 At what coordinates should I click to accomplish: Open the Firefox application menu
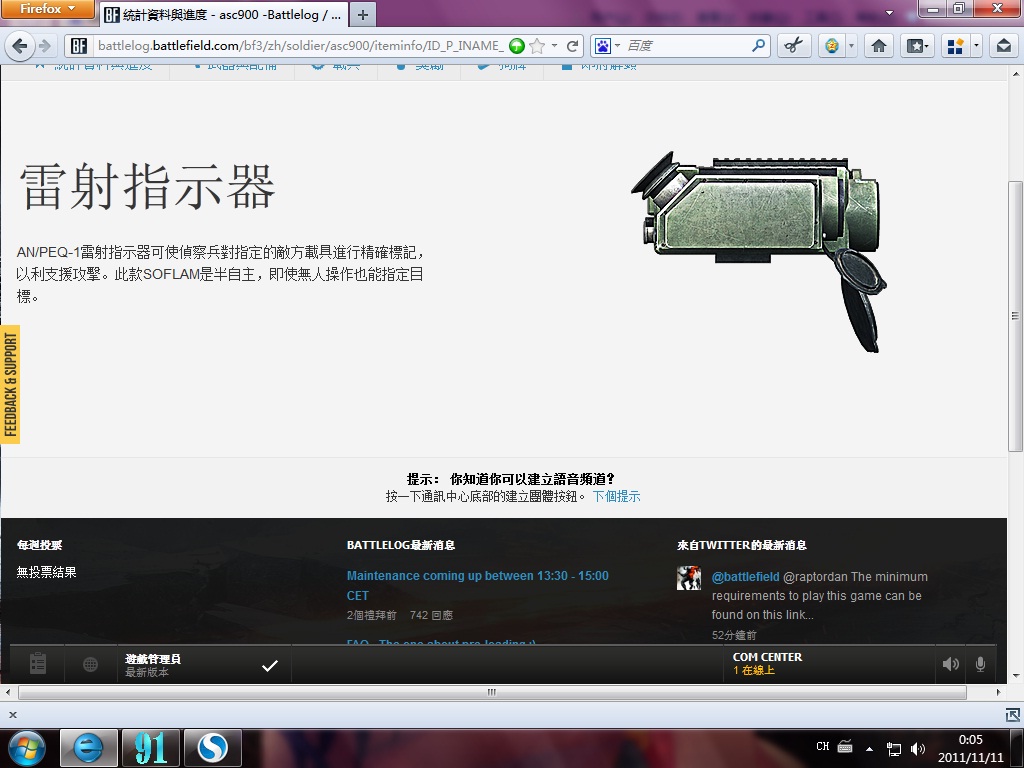47,9
